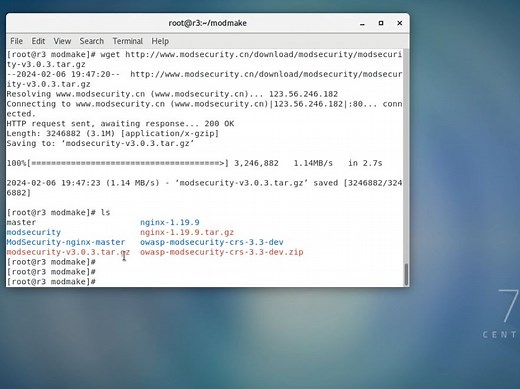
Task: Click the title bar text root@r3:~/modmake
Action: tap(207, 23)
